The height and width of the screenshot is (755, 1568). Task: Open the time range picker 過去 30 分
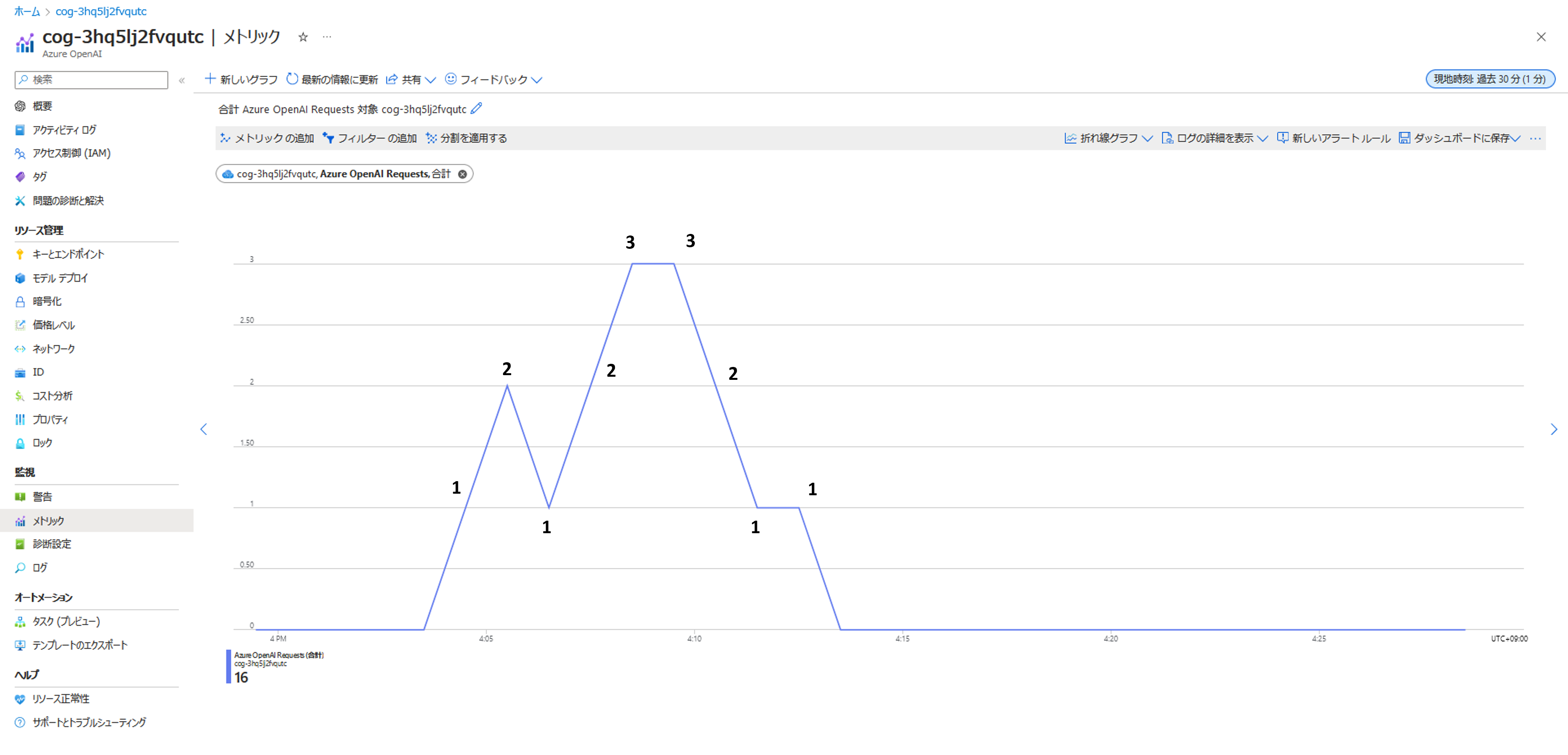pos(1490,79)
